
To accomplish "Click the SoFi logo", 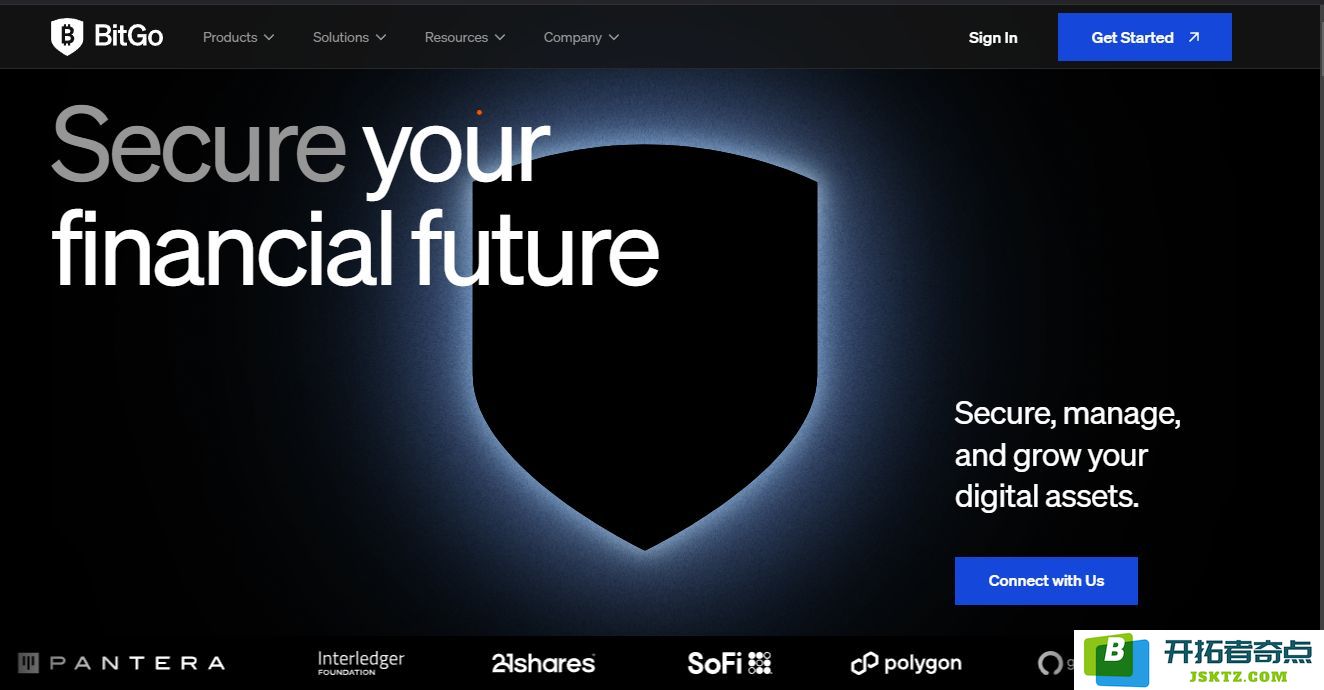I will pyautogui.click(x=729, y=662).
